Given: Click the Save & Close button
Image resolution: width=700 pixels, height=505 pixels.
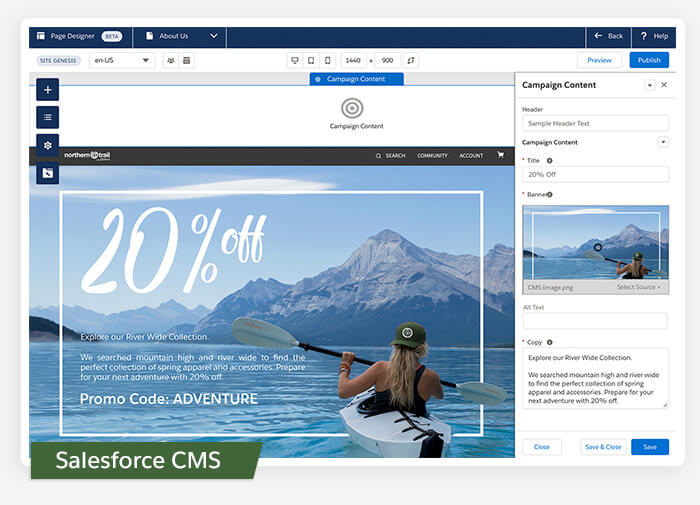Looking at the screenshot, I should (603, 447).
